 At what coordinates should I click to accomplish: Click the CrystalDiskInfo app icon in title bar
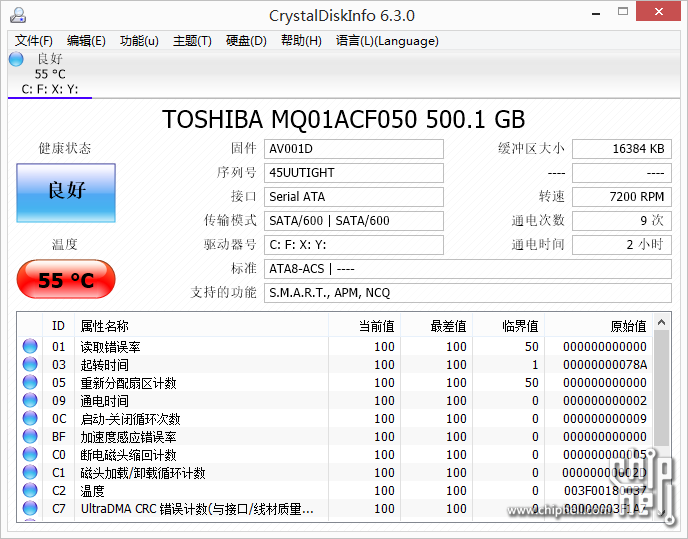pyautogui.click(x=18, y=15)
